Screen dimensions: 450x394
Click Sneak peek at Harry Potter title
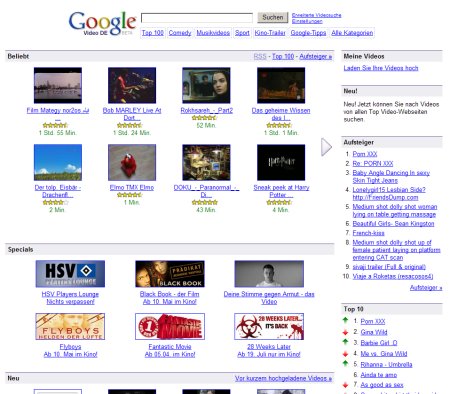281,191
